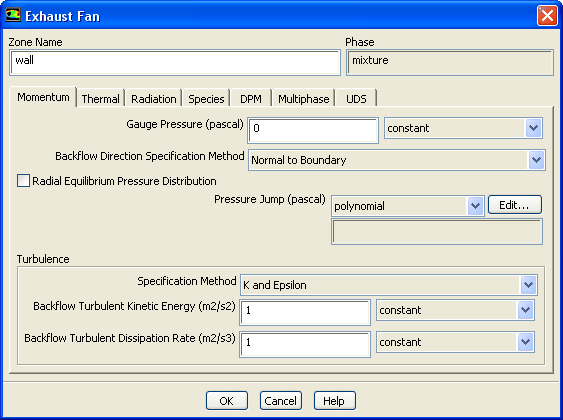
Task: Click the Fluent application icon in title bar
Action: [13, 16]
